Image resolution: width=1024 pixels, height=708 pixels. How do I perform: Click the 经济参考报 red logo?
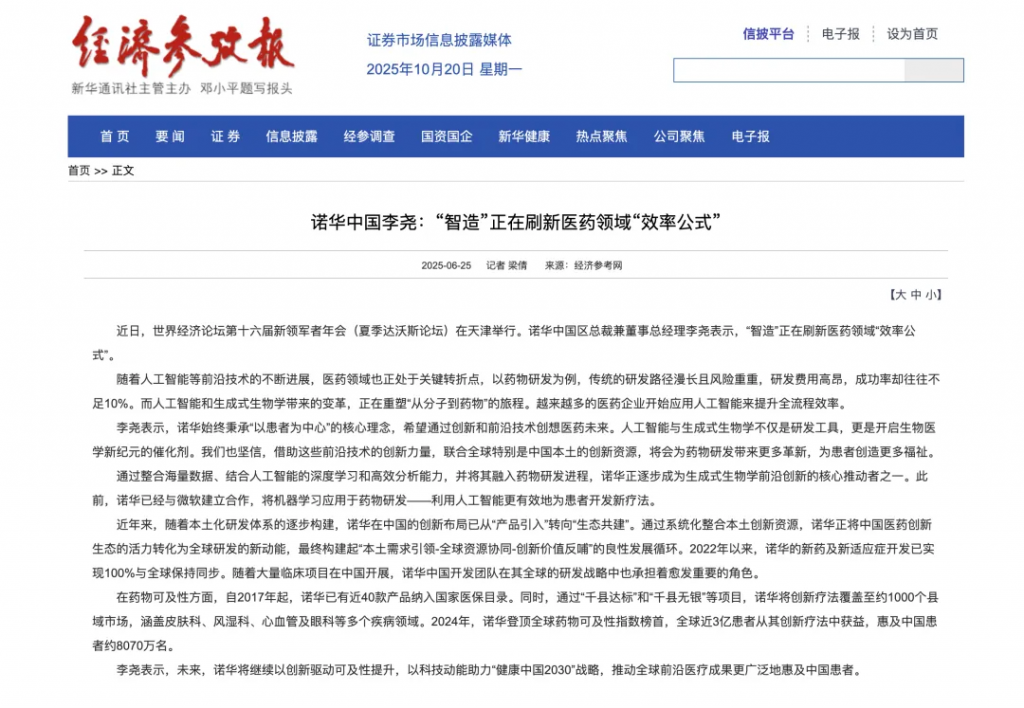[x=182, y=45]
